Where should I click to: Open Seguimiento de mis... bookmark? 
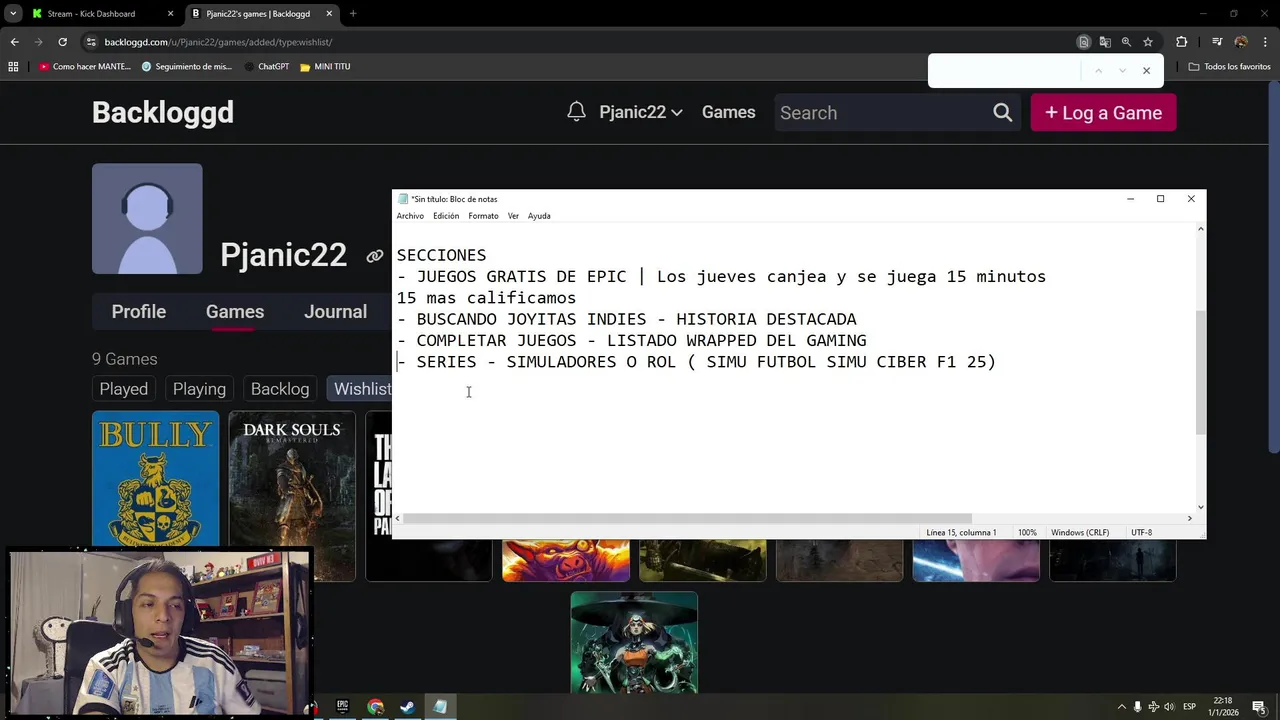coord(187,66)
